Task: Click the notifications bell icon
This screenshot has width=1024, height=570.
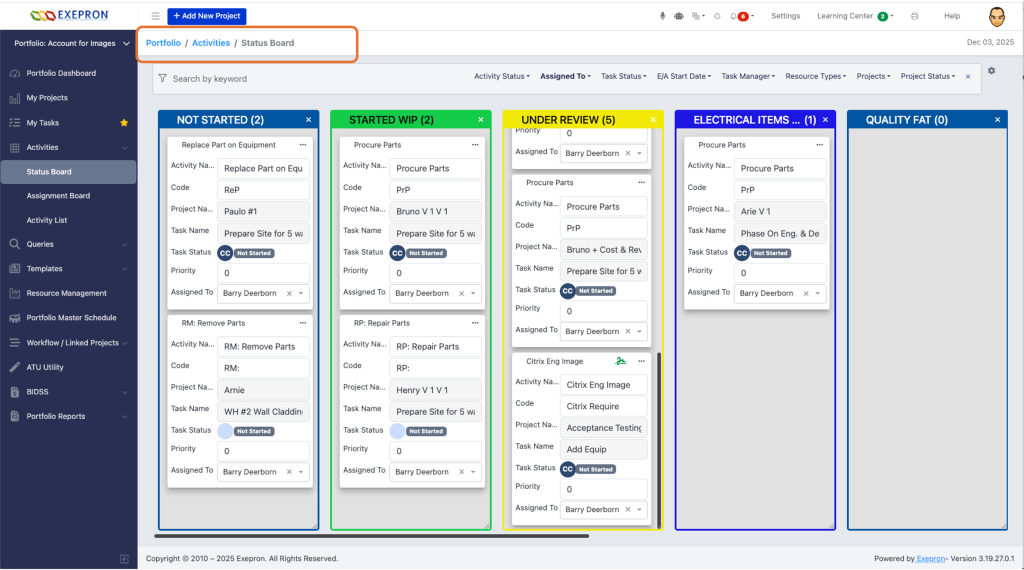Action: pos(734,16)
